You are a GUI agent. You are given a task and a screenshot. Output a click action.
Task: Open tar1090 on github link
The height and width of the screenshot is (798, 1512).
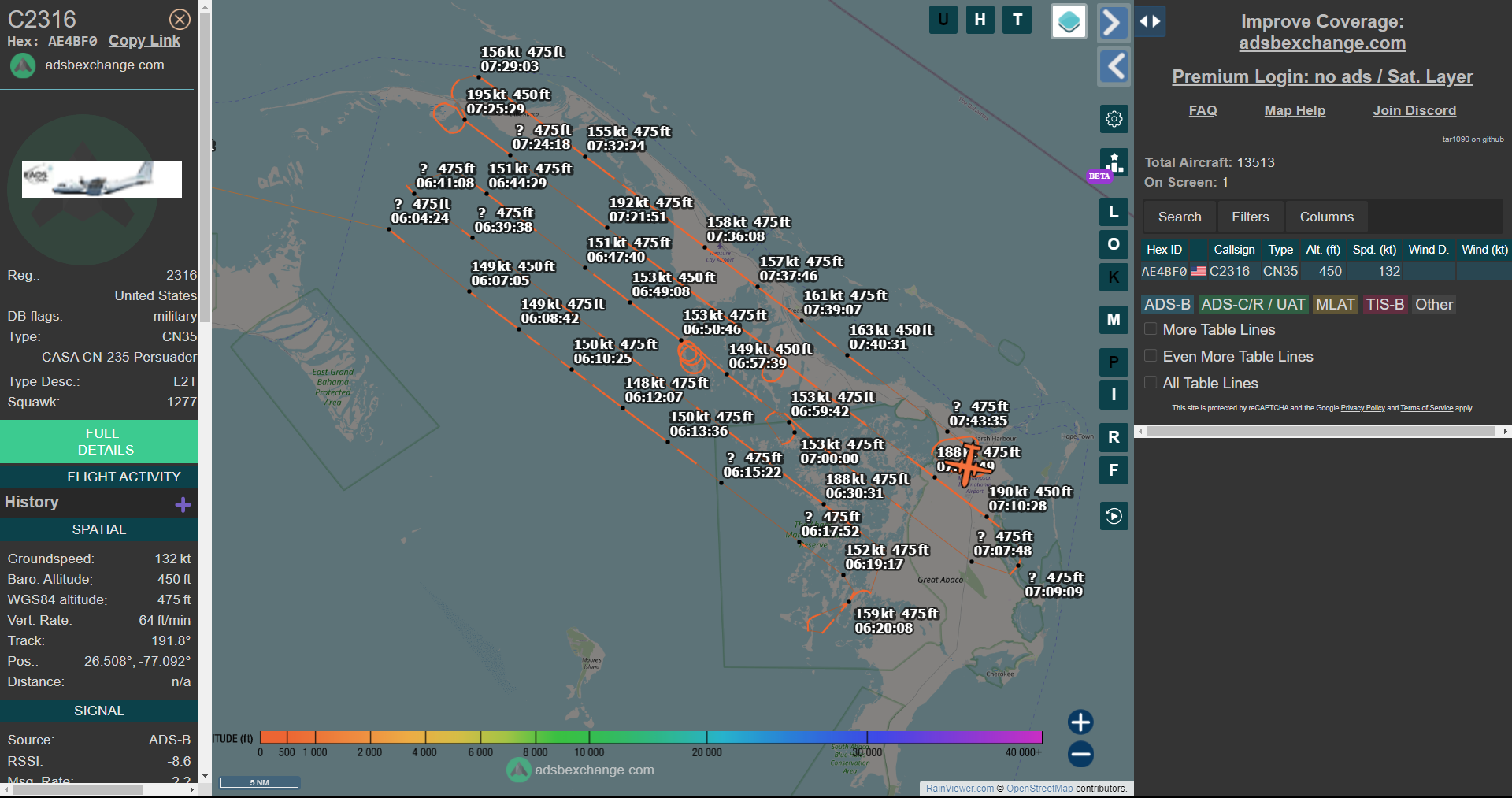point(1473,139)
